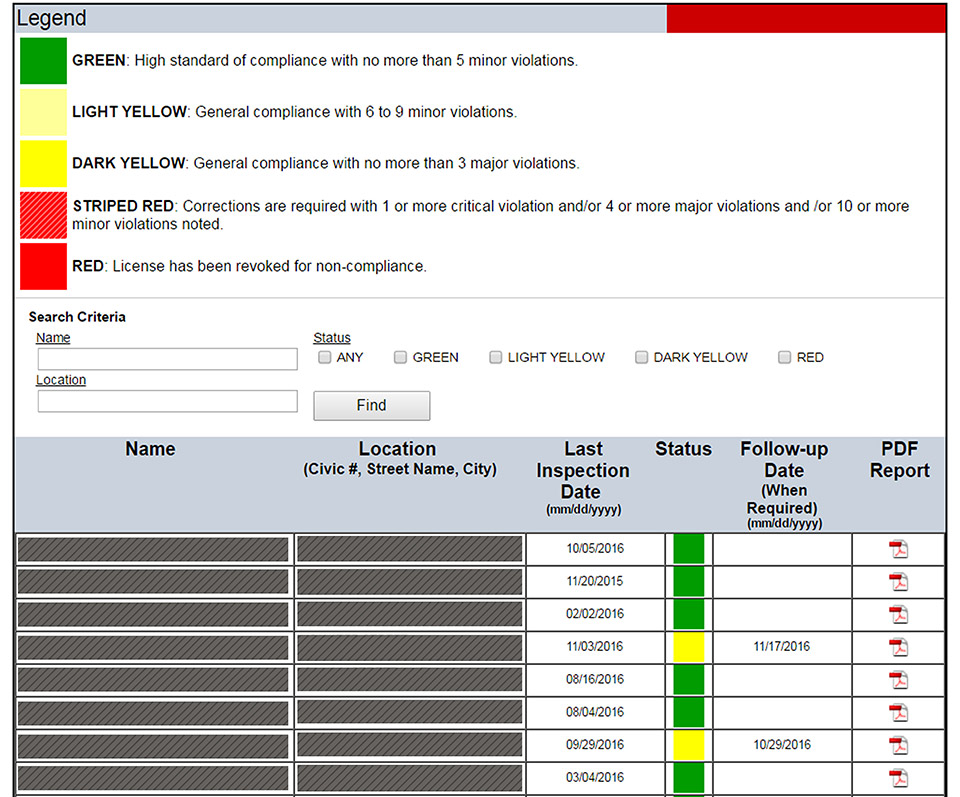Tick the LIGHT YELLOW status checkbox
The width and height of the screenshot is (960, 797).
pos(496,357)
